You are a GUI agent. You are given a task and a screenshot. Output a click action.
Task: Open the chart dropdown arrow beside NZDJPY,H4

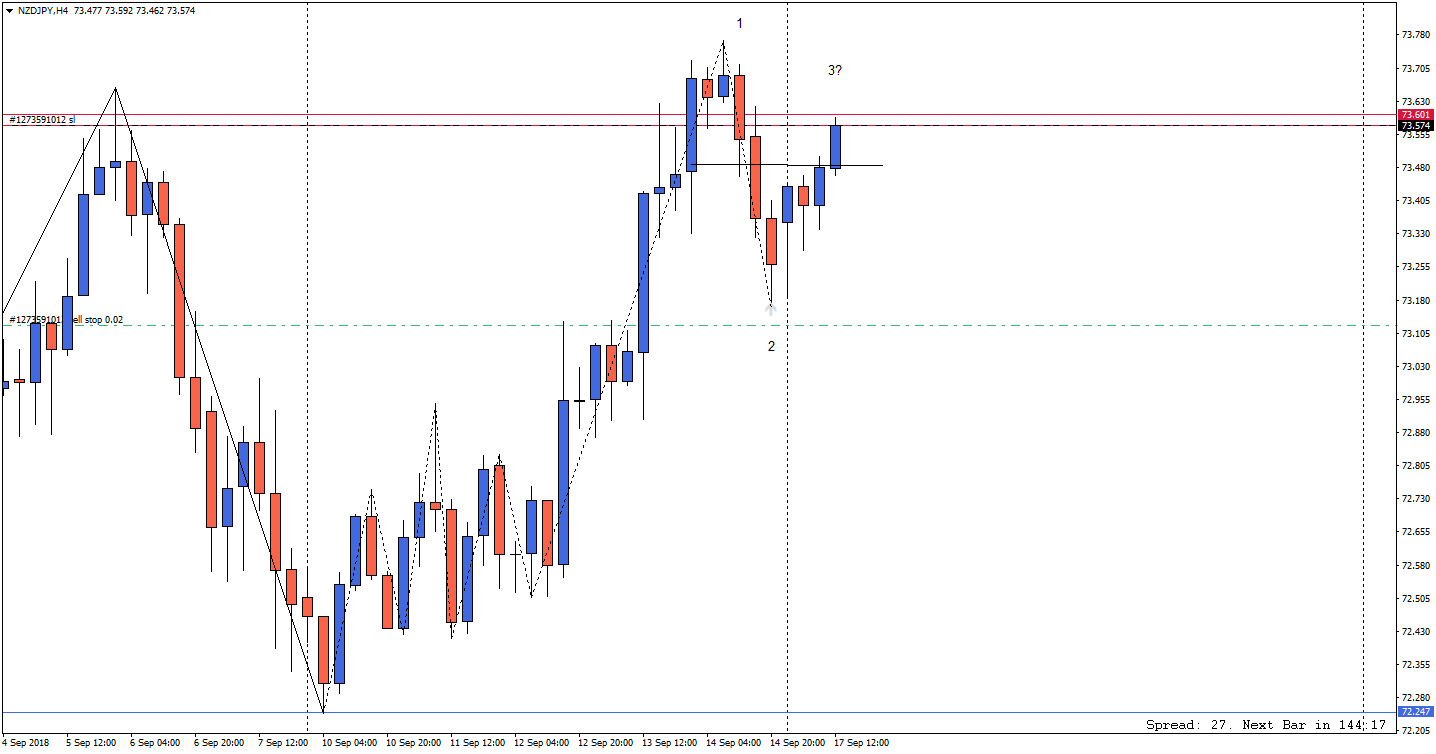pos(9,10)
